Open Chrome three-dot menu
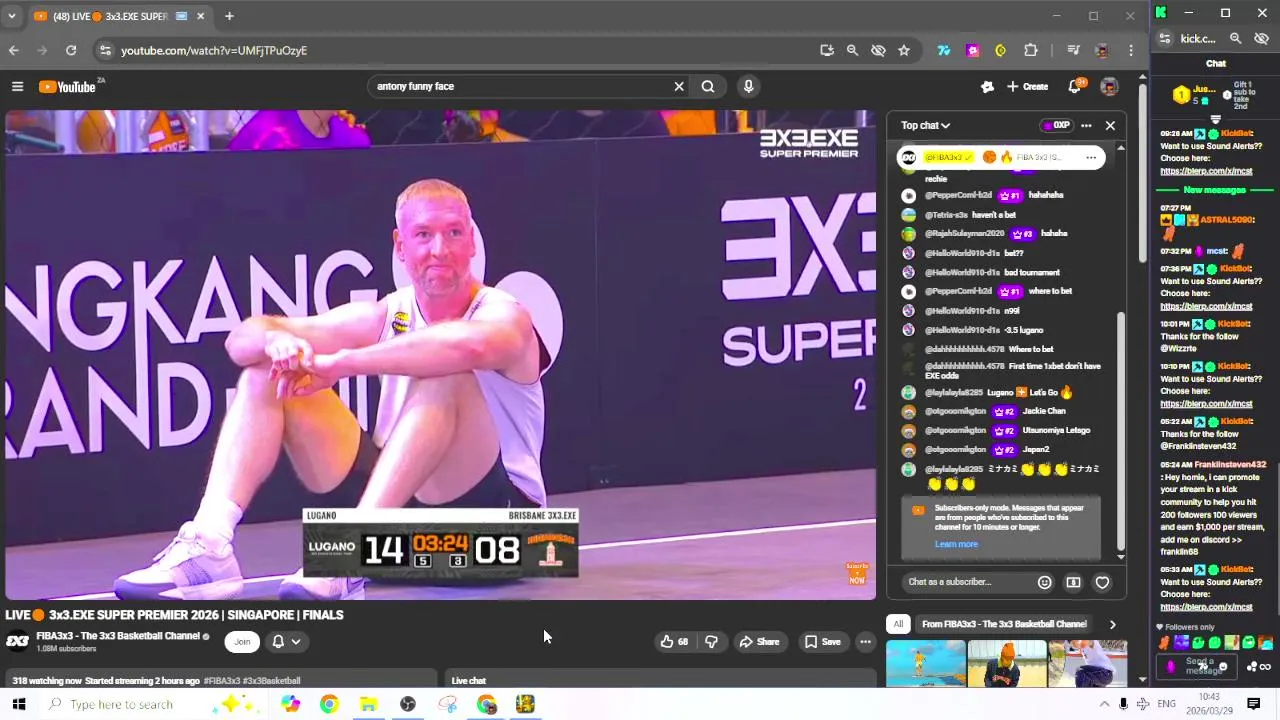The width and height of the screenshot is (1280, 720). (x=1131, y=50)
